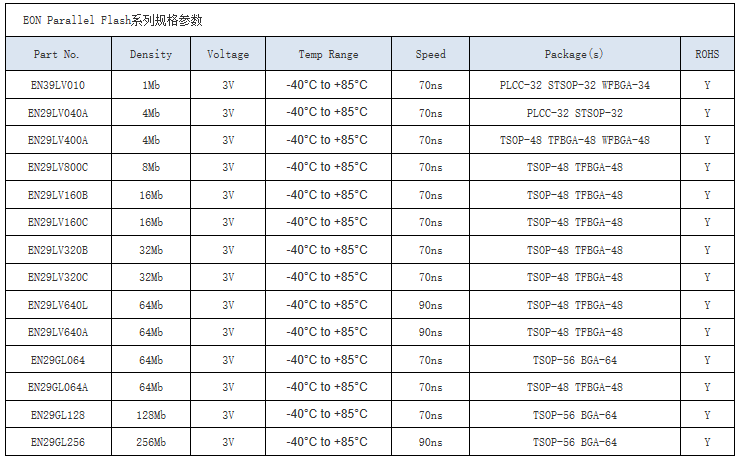The width and height of the screenshot is (740, 461).
Task: Select the EN29GL128 part number
Action: tap(57, 414)
